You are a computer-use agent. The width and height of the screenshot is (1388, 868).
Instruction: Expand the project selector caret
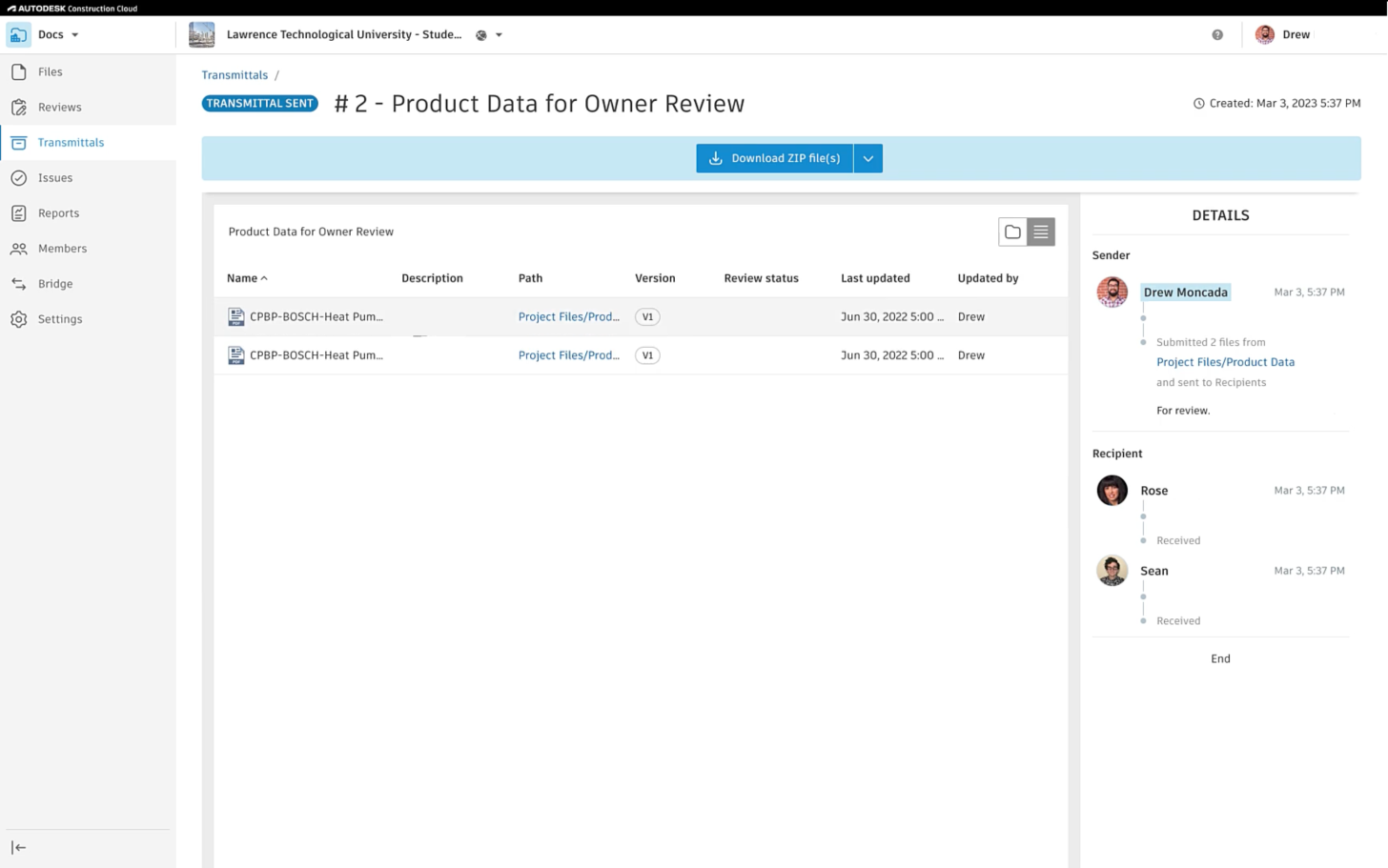[499, 35]
